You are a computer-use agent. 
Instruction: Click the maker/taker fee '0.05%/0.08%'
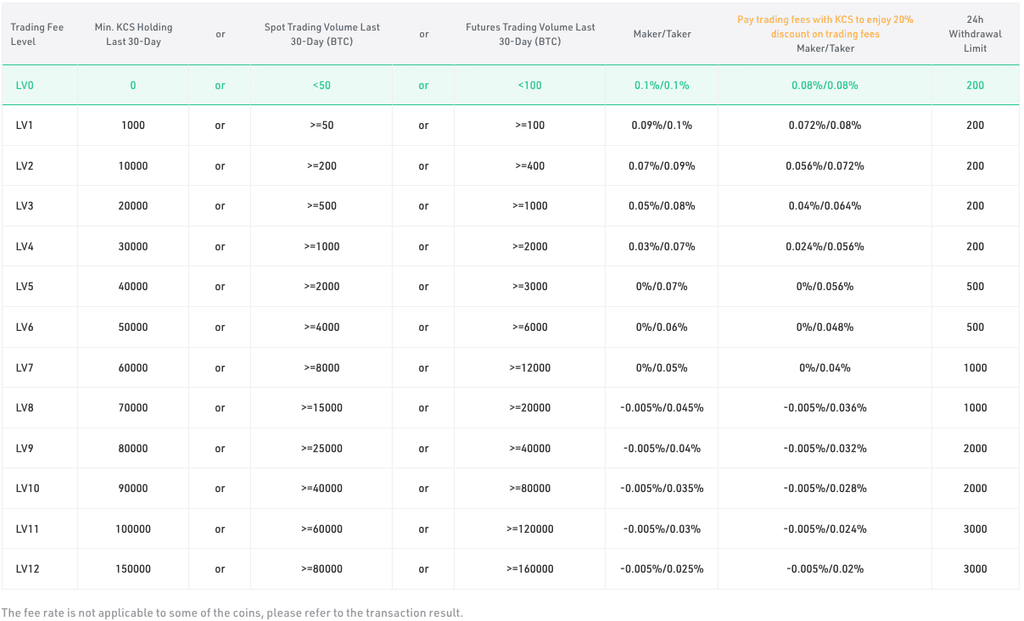pyautogui.click(x=662, y=206)
